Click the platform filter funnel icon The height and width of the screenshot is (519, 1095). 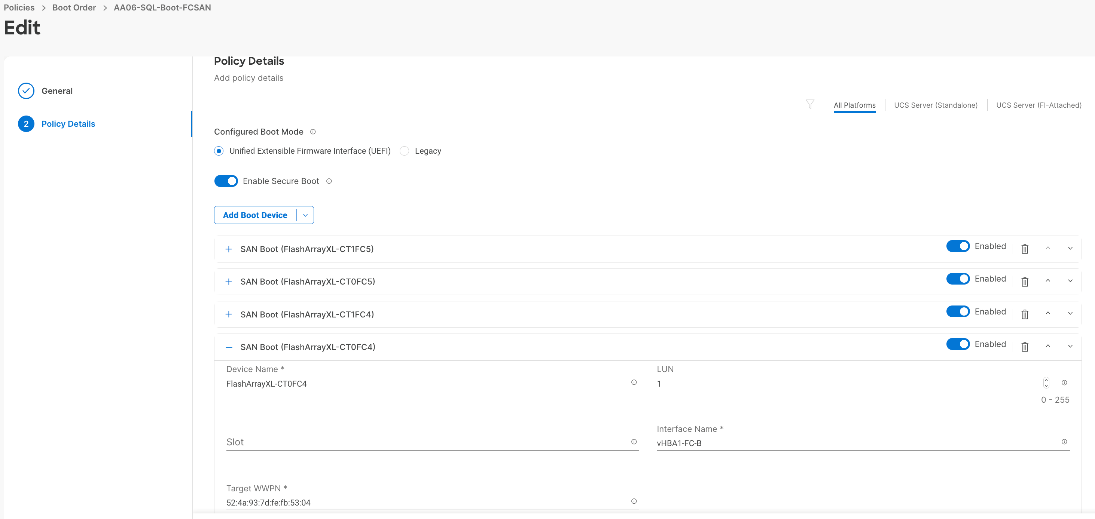(x=809, y=104)
